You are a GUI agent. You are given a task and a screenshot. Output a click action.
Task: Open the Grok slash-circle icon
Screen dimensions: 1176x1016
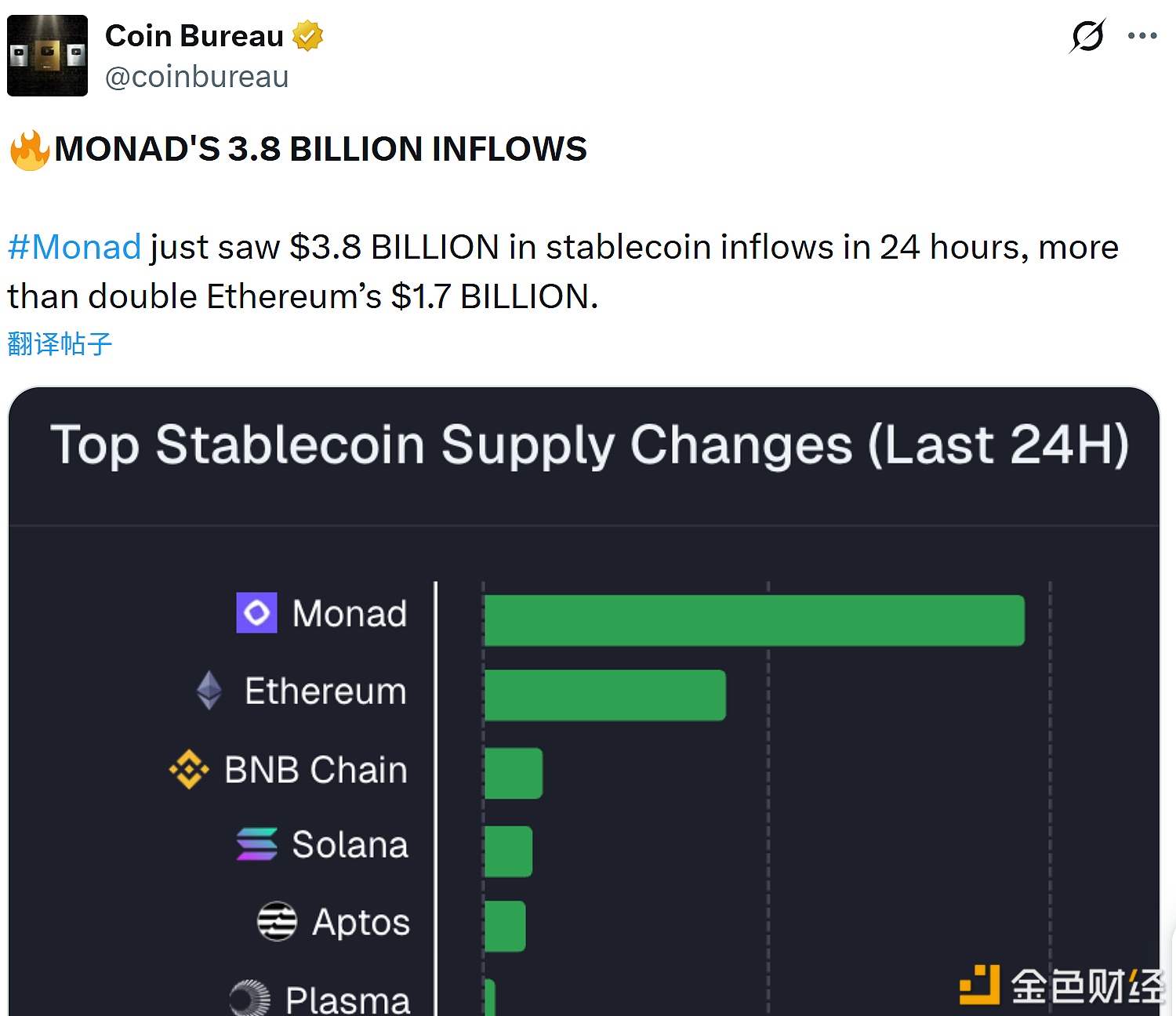(x=1087, y=36)
